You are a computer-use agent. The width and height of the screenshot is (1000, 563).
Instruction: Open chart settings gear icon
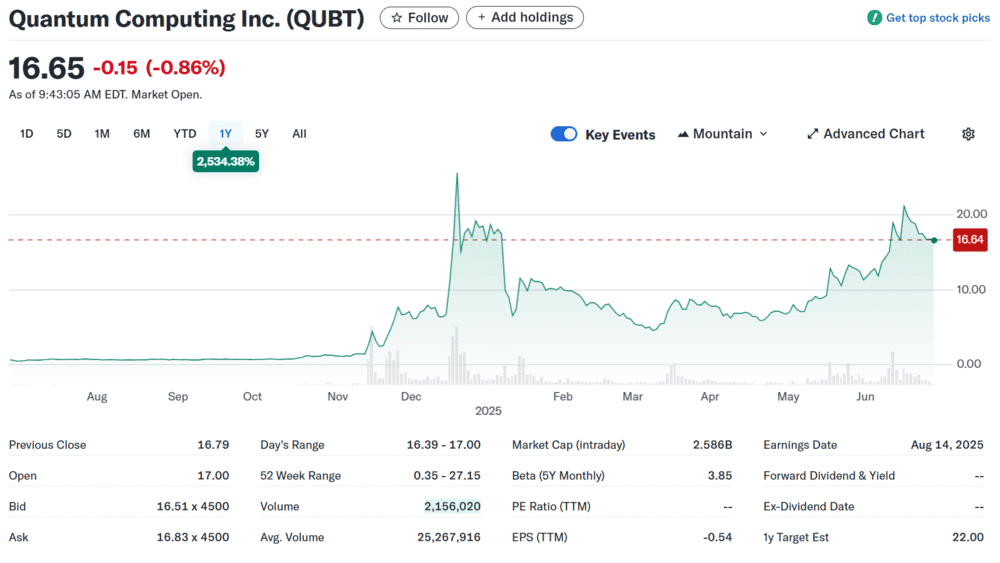(968, 134)
